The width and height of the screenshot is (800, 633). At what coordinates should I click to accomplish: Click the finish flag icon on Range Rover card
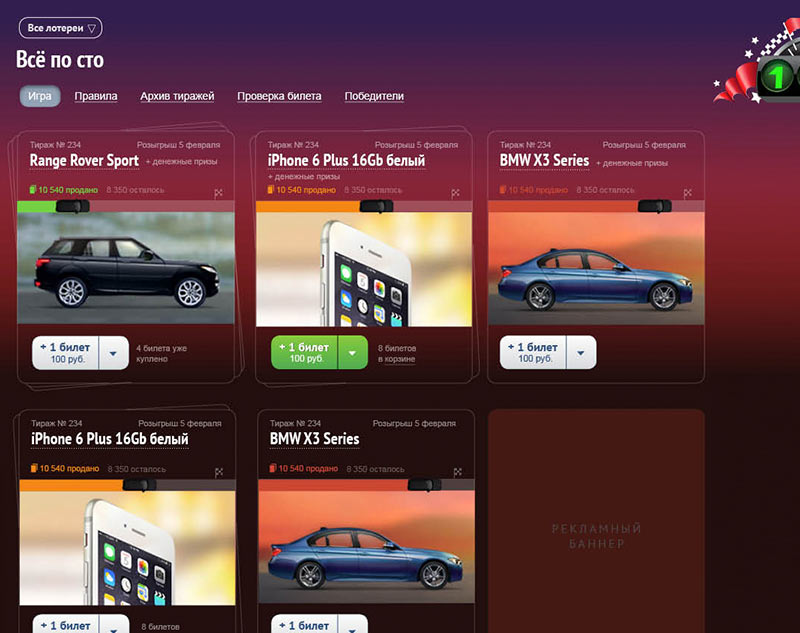(218, 193)
